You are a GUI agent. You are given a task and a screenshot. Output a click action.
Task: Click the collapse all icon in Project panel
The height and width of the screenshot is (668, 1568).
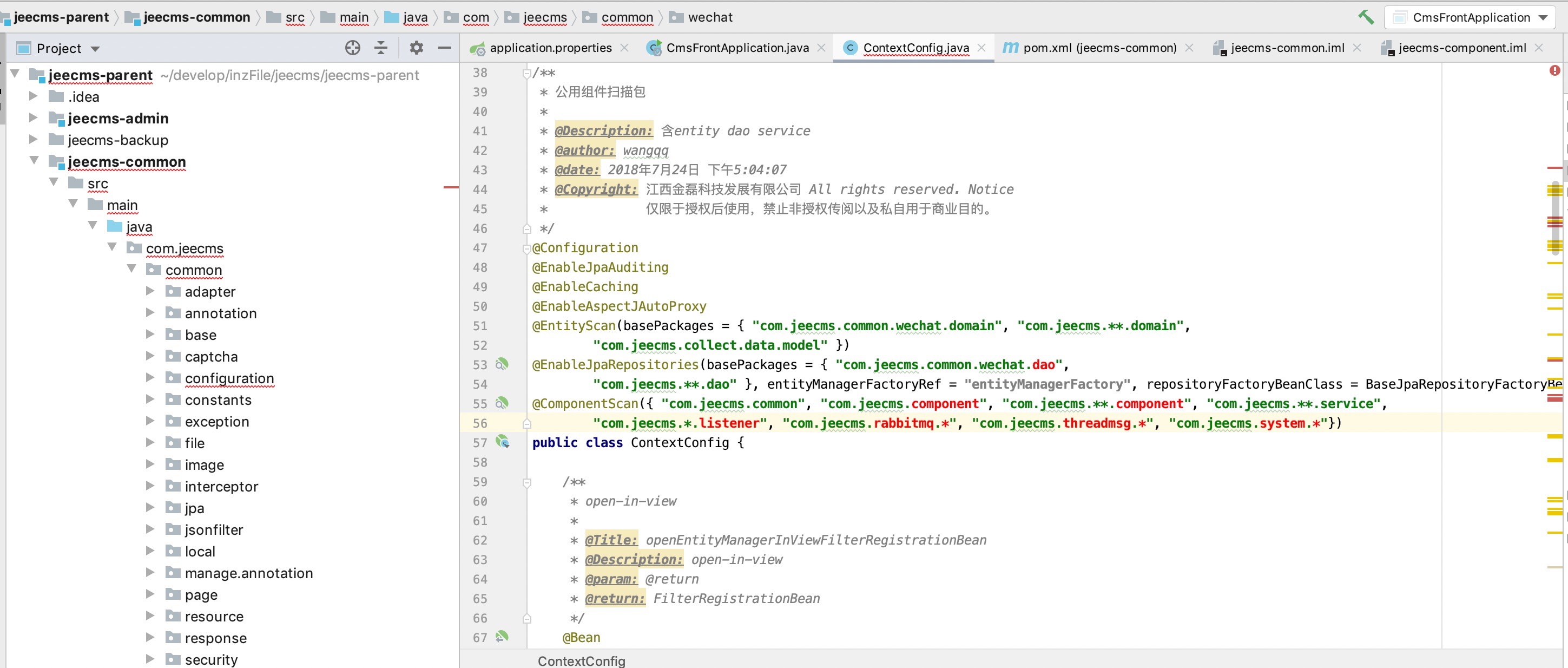381,48
